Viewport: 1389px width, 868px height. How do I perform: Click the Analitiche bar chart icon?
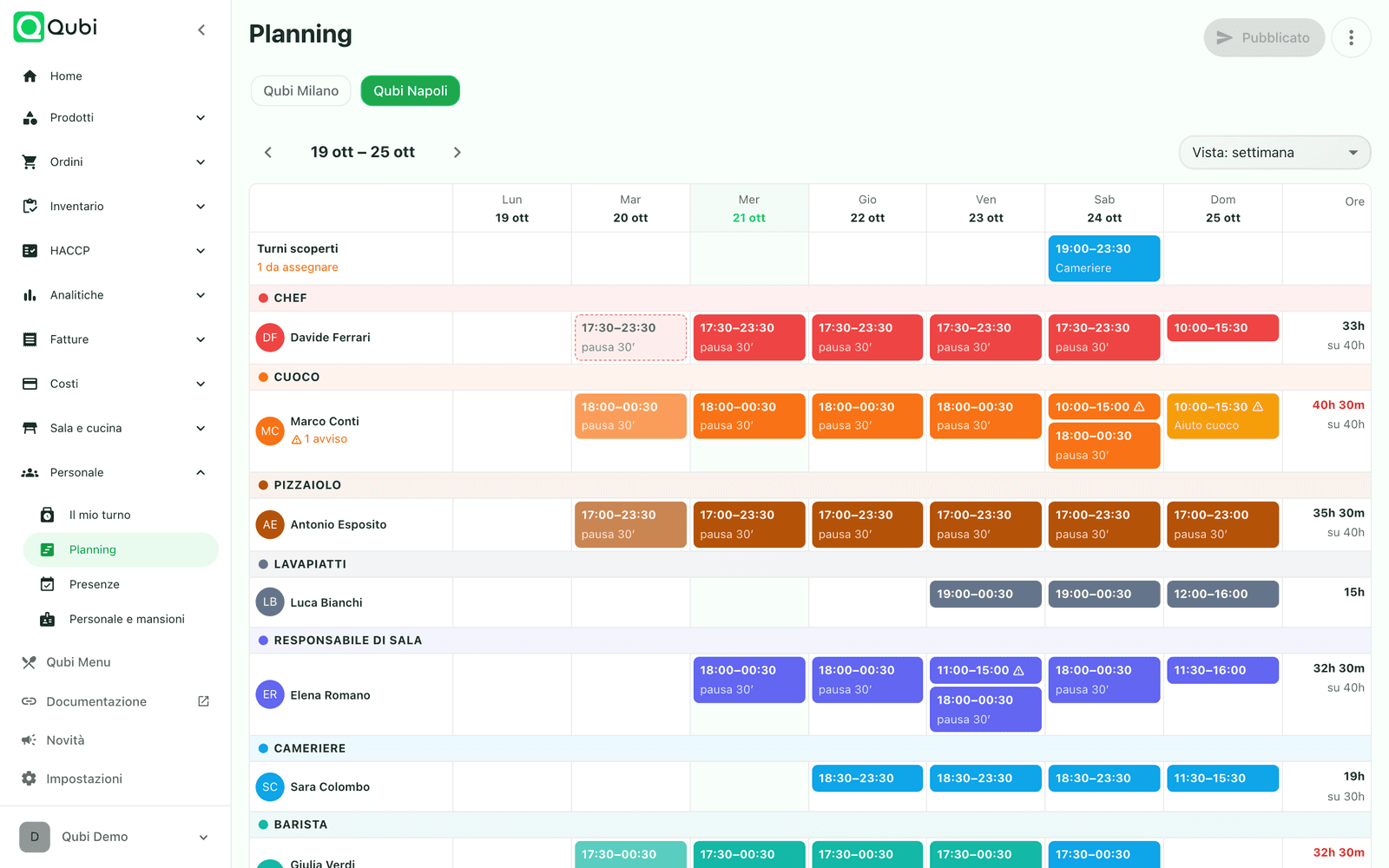coord(30,295)
